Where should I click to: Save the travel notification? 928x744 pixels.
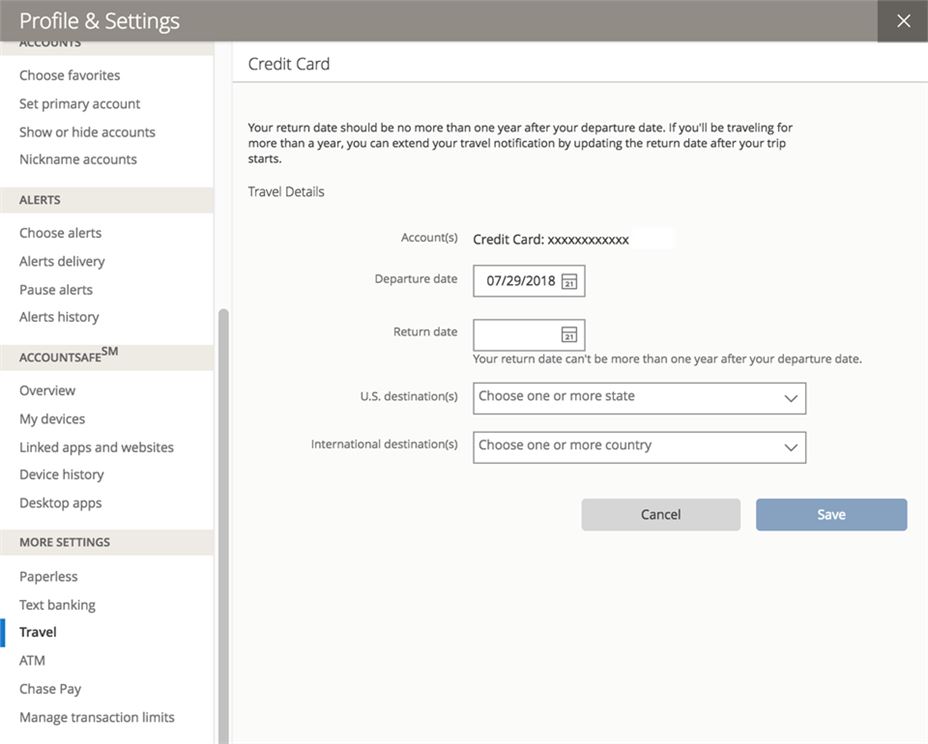(831, 514)
